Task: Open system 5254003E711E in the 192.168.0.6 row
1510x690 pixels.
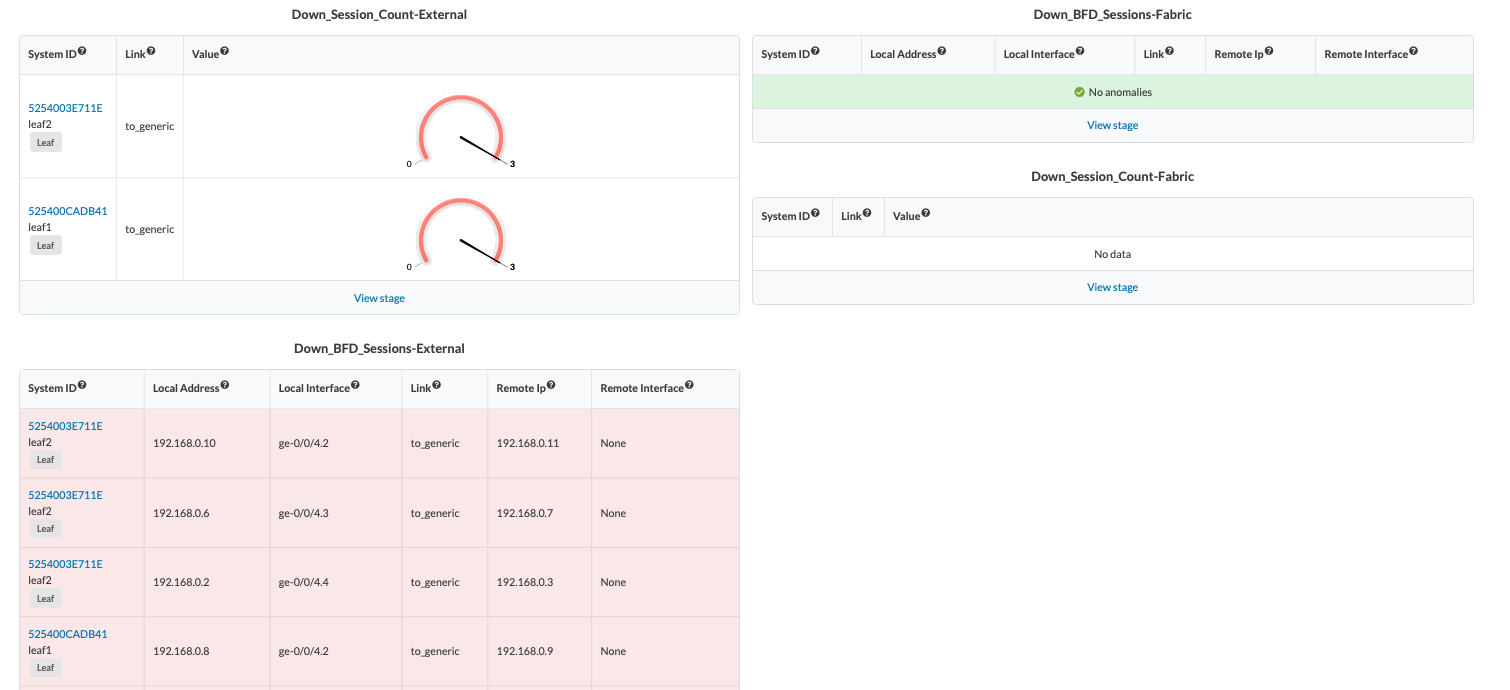Action: (65, 495)
